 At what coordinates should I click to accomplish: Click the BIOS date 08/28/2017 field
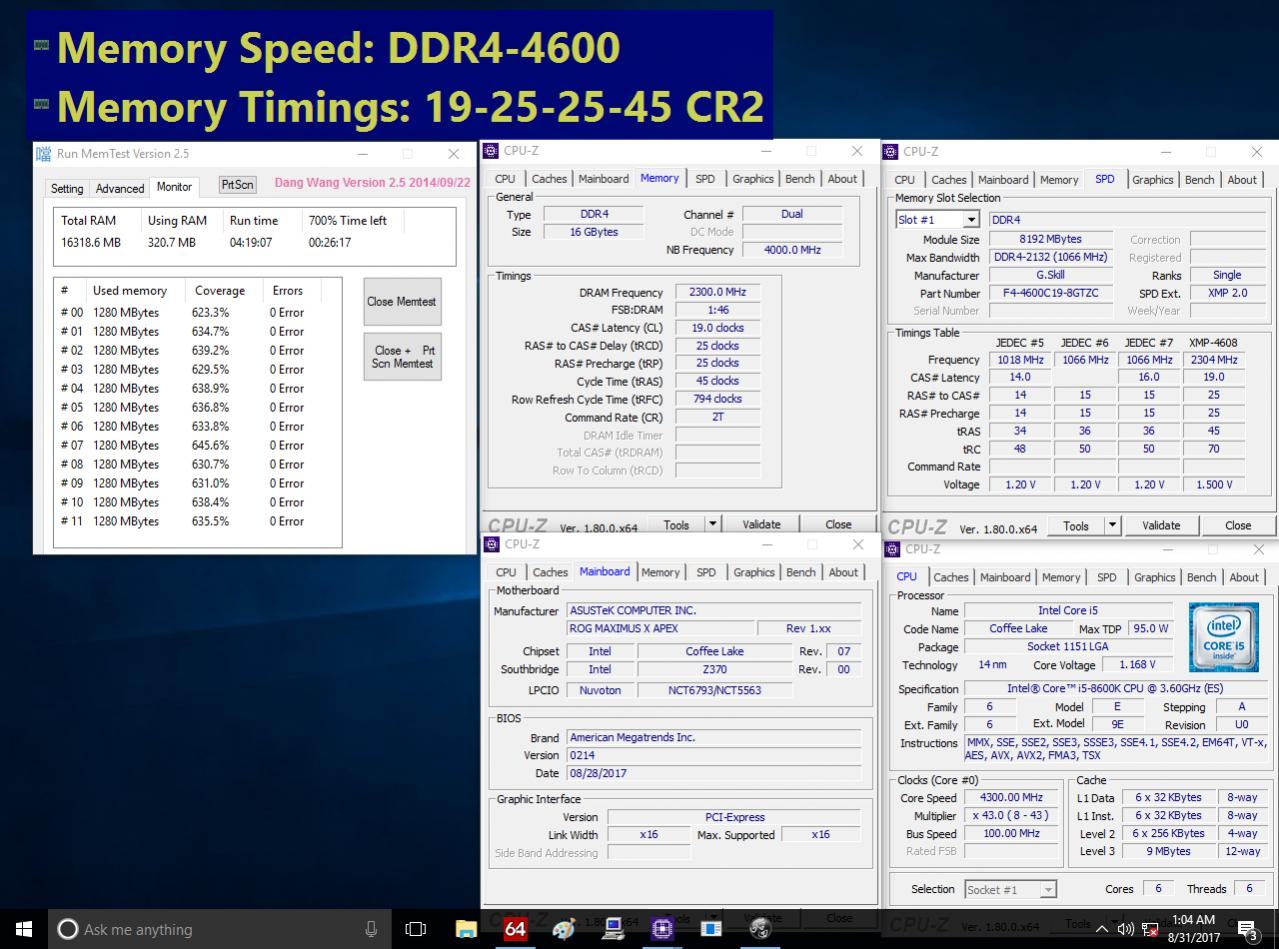[714, 773]
